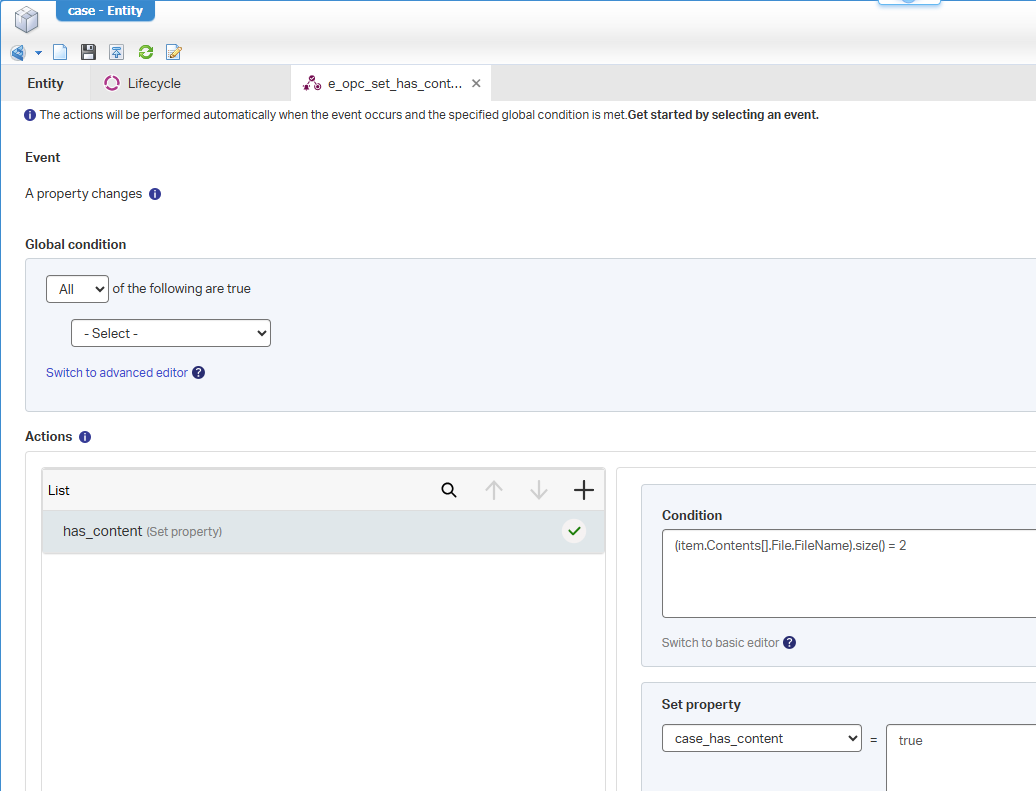The width and height of the screenshot is (1036, 791).
Task: Click the notepad with pencil toolbar icon
Action: (x=174, y=52)
